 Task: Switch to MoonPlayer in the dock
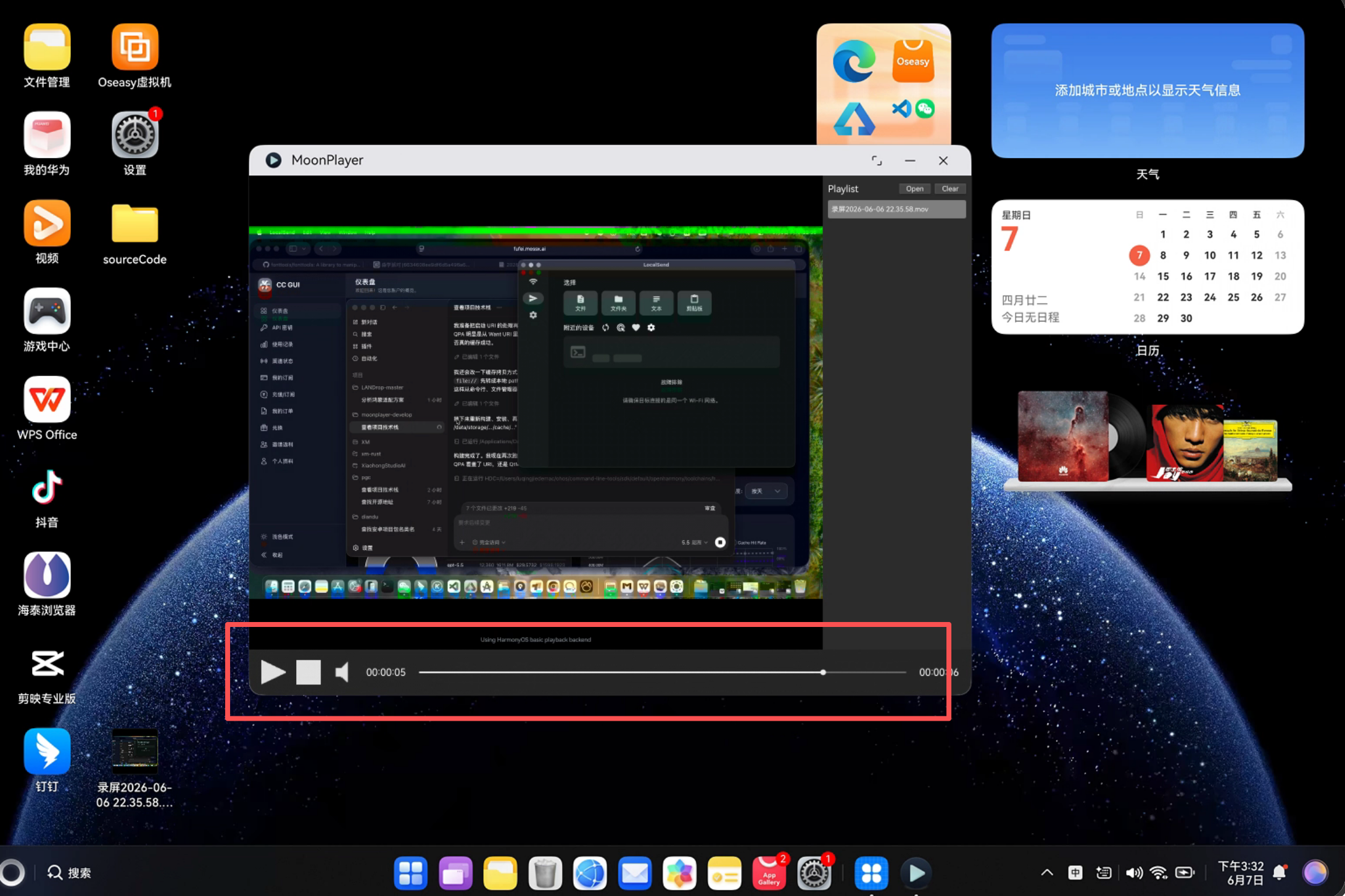click(x=916, y=873)
